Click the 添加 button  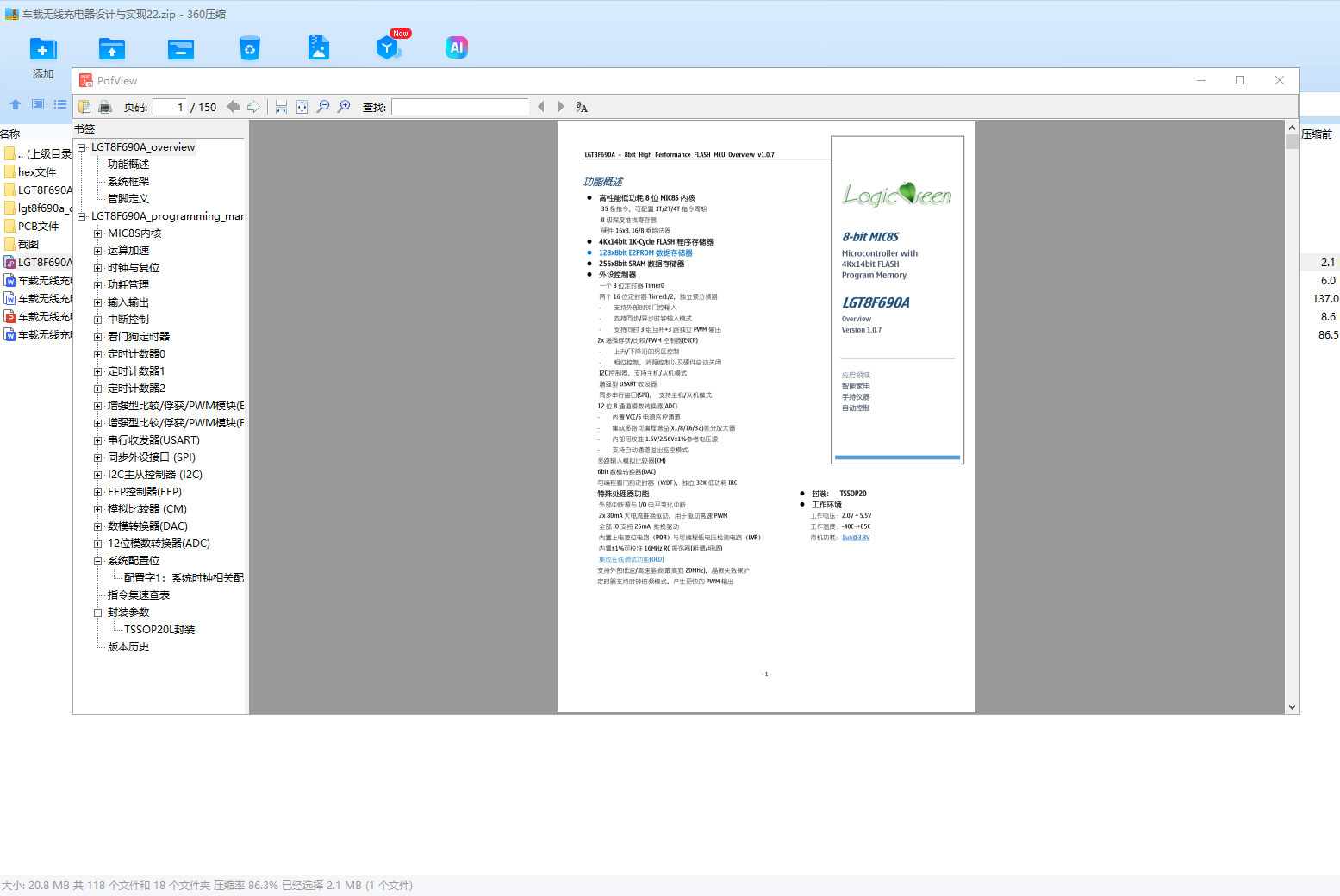pyautogui.click(x=43, y=57)
